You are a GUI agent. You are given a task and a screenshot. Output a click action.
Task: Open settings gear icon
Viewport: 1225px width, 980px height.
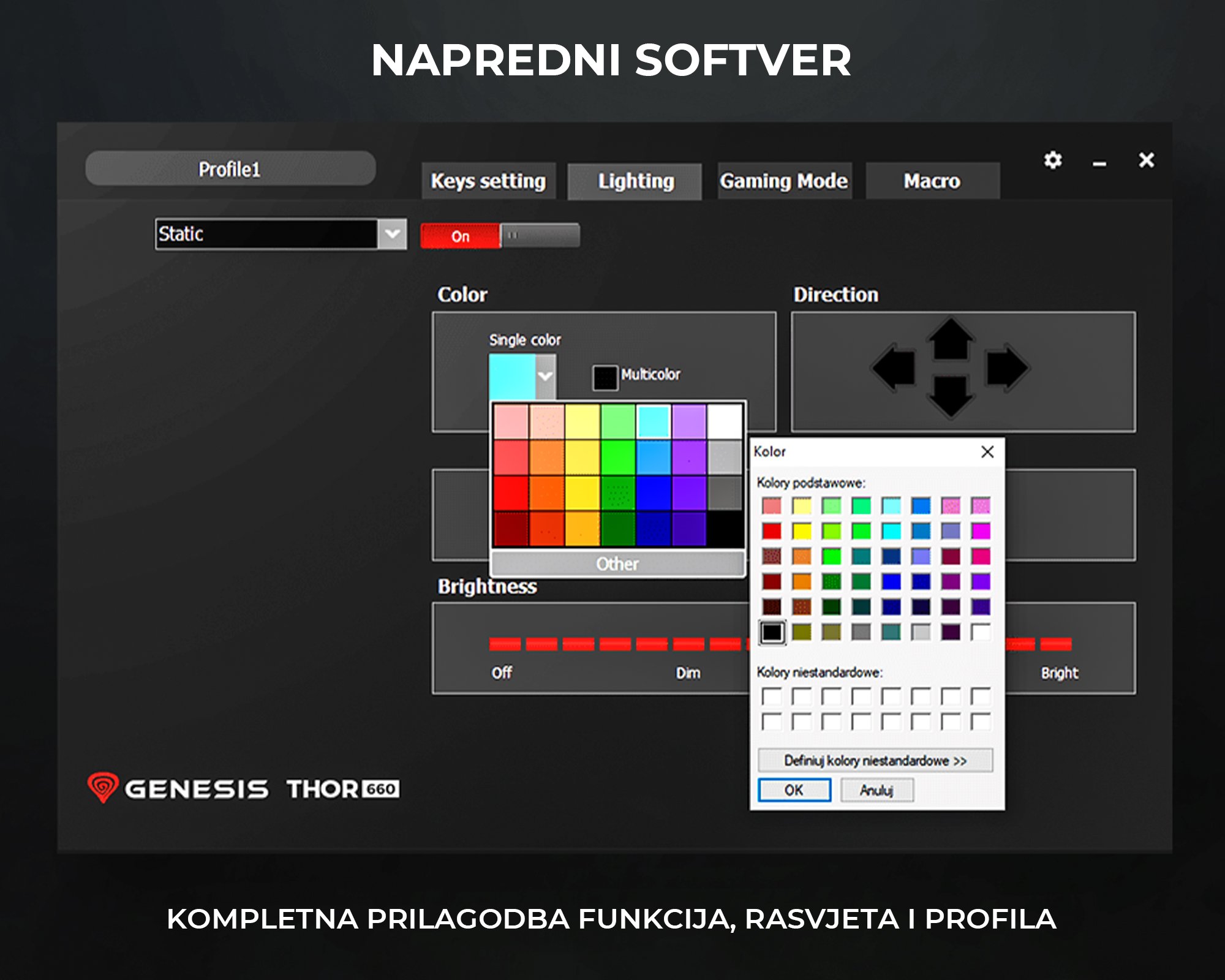(1052, 160)
